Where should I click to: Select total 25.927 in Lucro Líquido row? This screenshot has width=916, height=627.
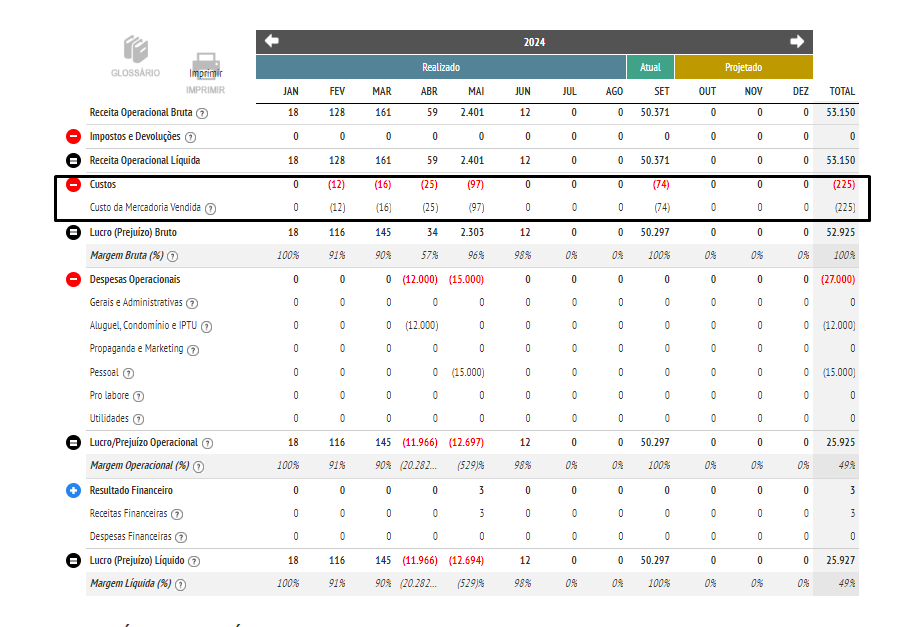[x=841, y=560]
